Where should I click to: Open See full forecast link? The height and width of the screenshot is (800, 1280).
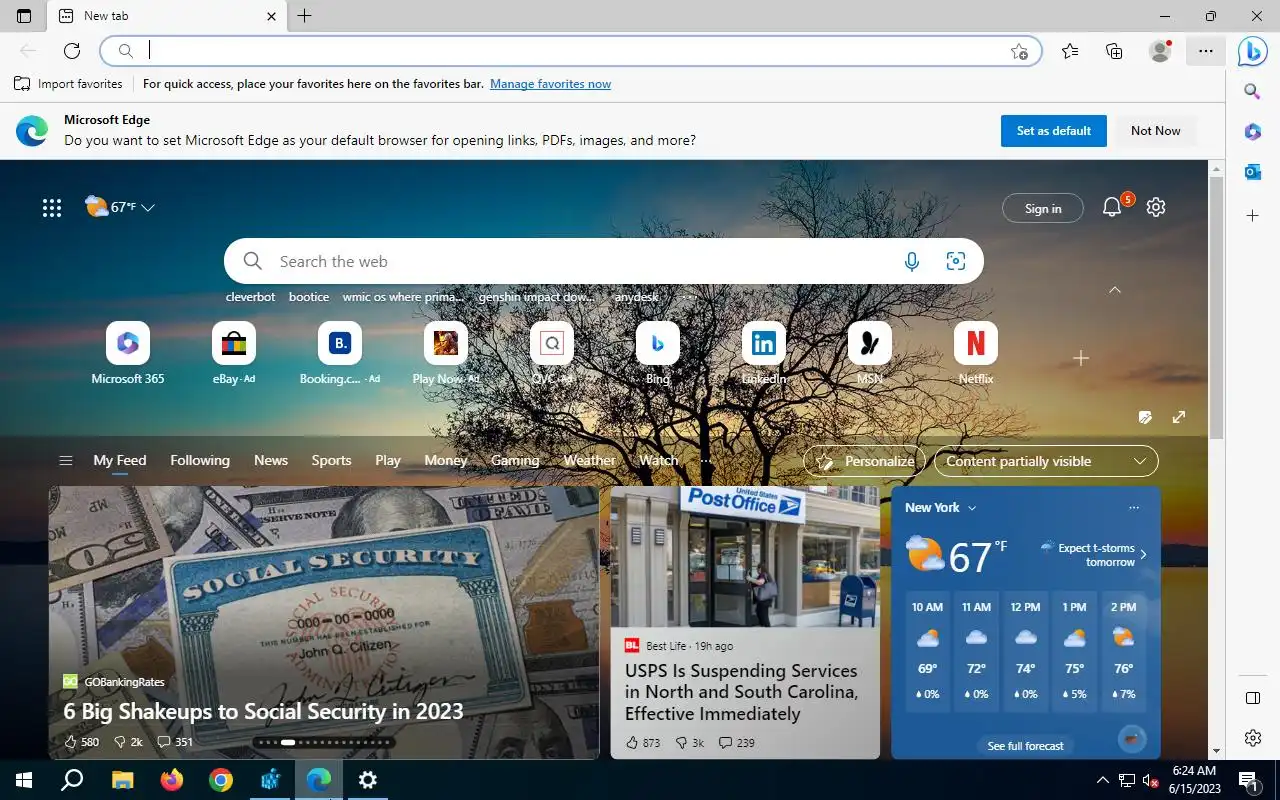(x=1025, y=746)
